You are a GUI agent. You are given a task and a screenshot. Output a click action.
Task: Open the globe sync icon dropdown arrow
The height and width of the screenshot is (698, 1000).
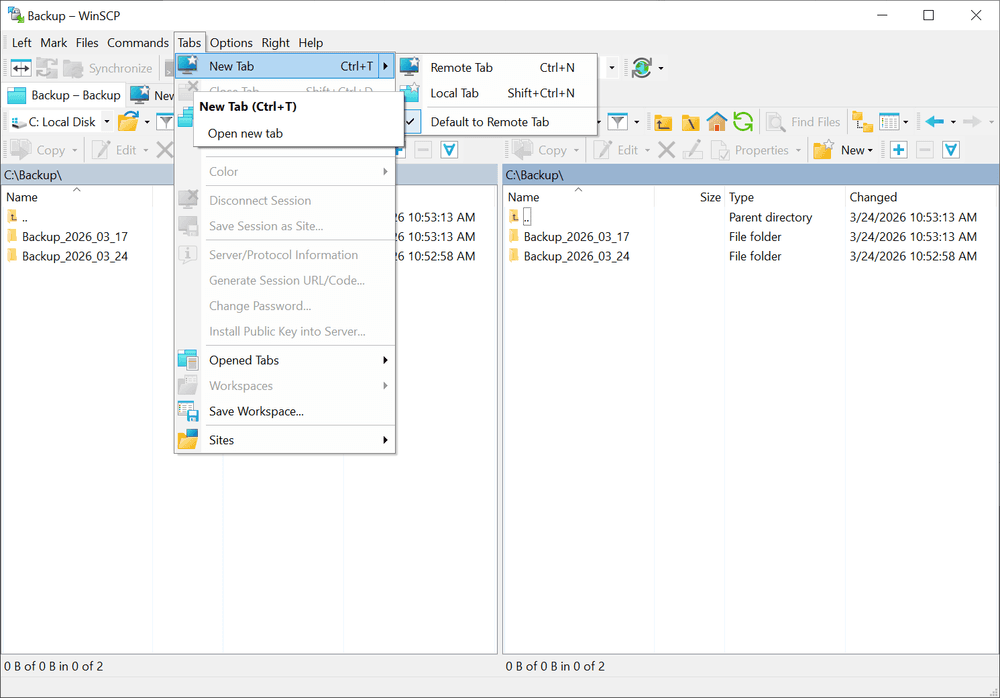click(x=661, y=68)
